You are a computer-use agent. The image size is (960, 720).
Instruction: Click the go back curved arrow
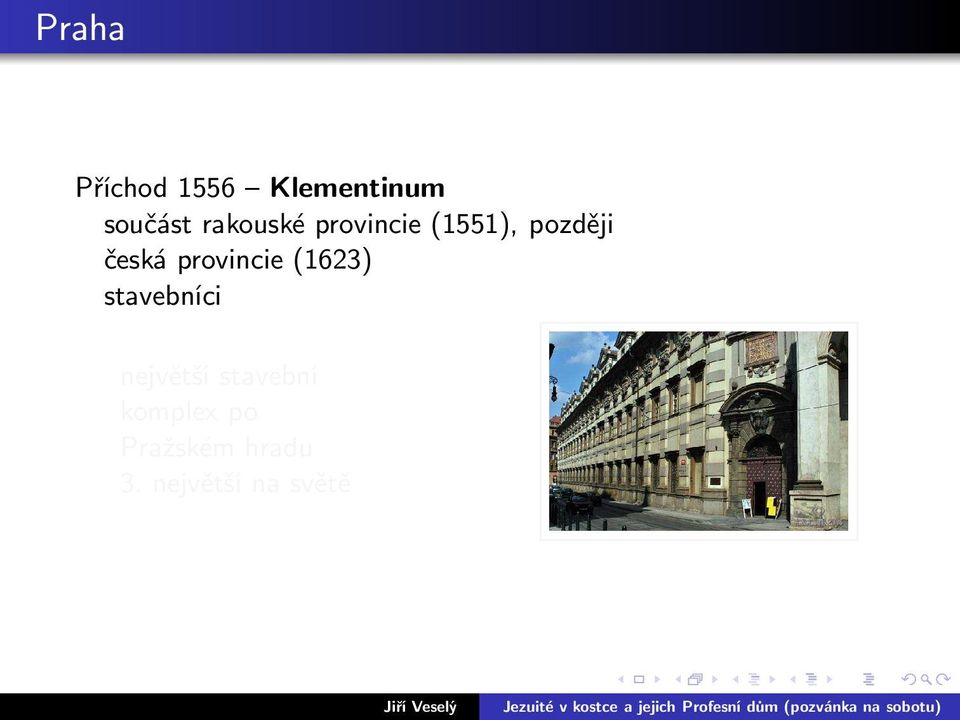909,679
